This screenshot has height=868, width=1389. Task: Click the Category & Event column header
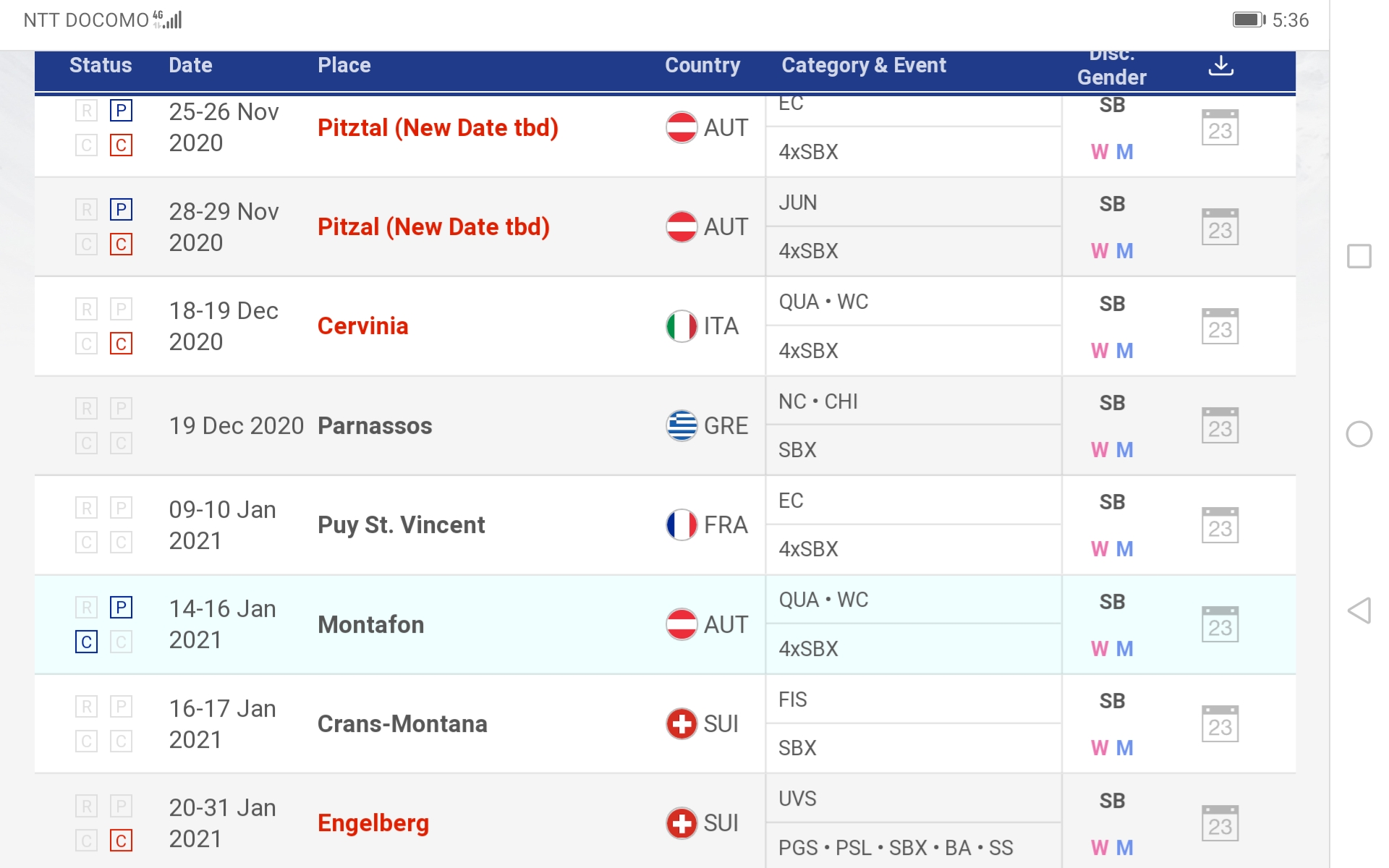click(x=863, y=66)
